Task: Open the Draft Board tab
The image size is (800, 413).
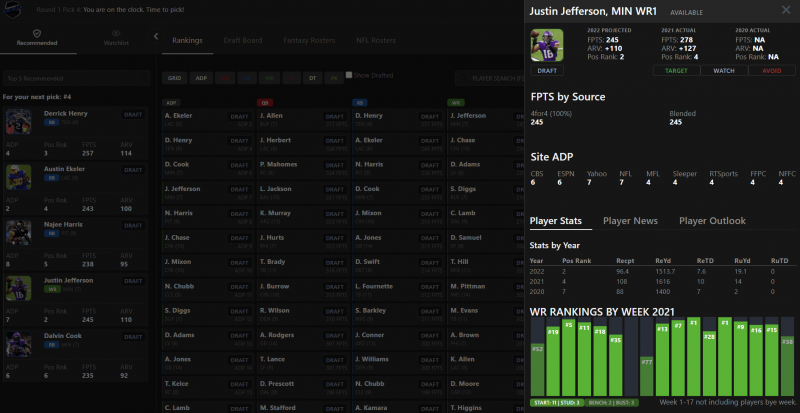Action: pyautogui.click(x=243, y=40)
